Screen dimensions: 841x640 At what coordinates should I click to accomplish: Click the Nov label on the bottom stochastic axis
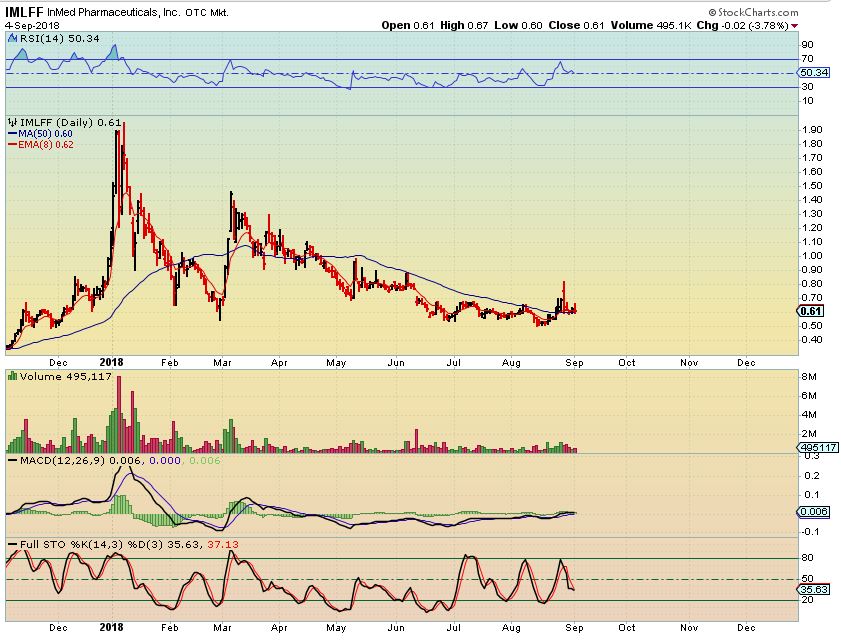689,627
